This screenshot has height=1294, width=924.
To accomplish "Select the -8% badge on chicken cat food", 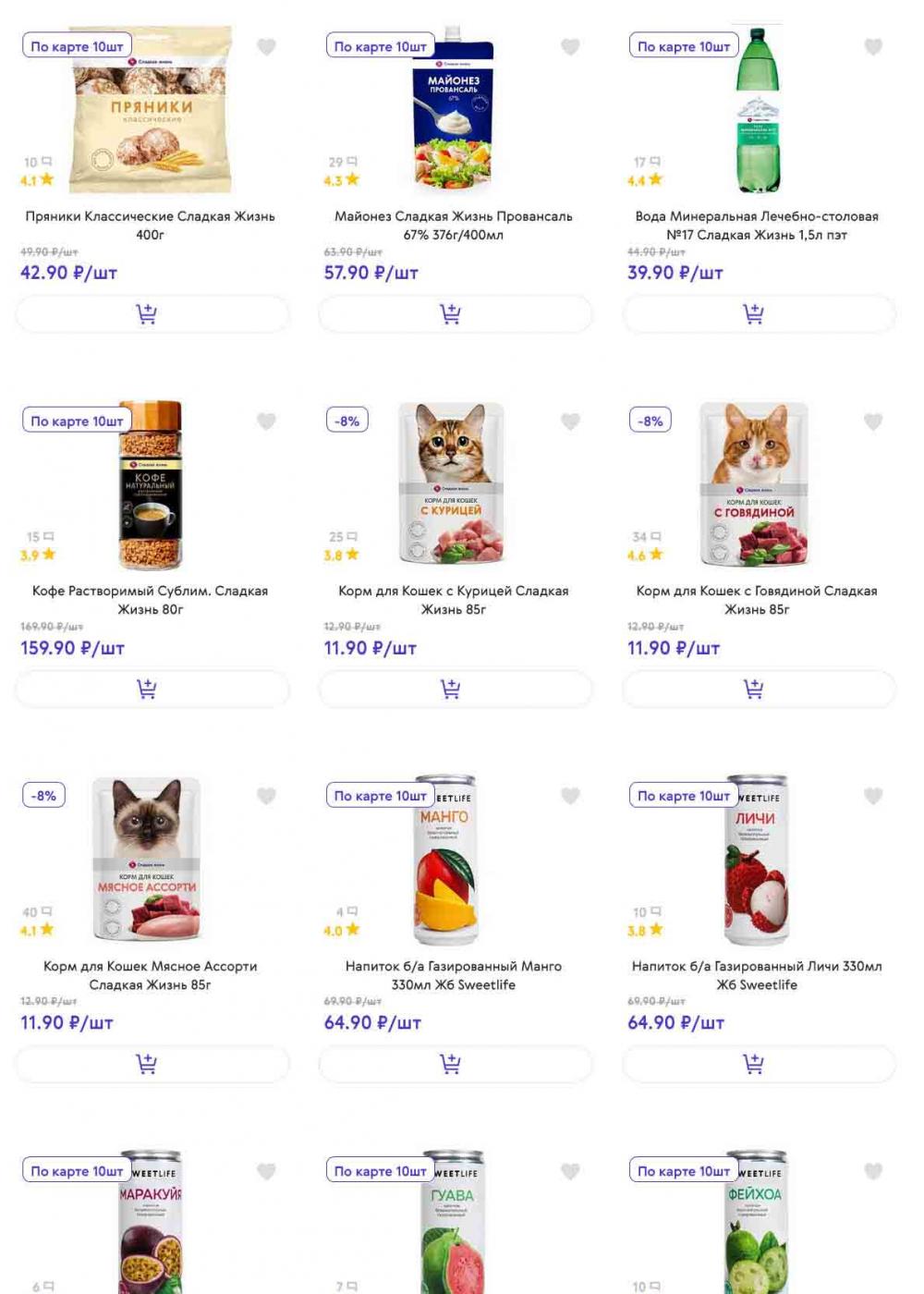I will coord(347,421).
